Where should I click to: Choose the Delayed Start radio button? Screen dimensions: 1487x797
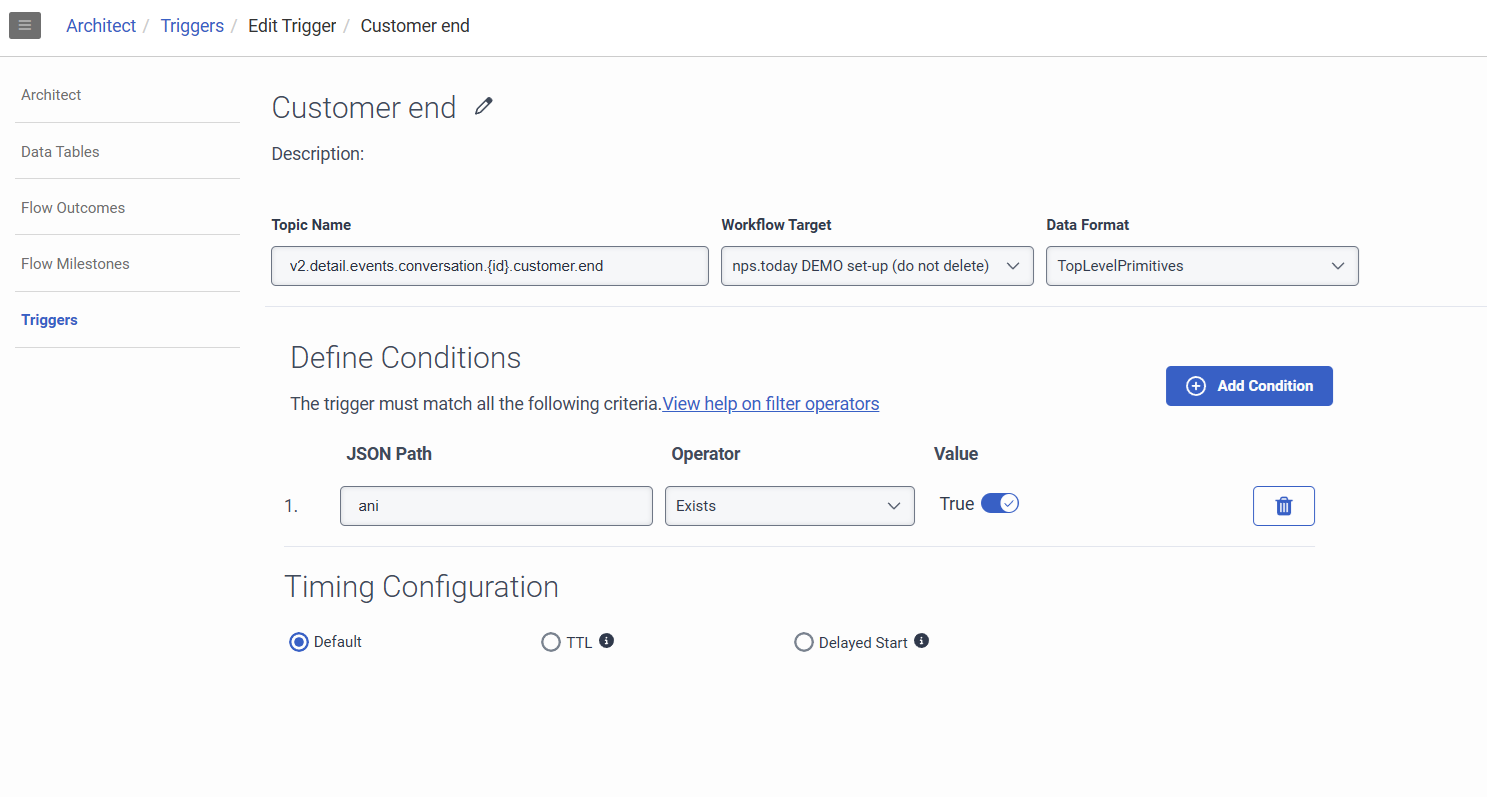803,642
